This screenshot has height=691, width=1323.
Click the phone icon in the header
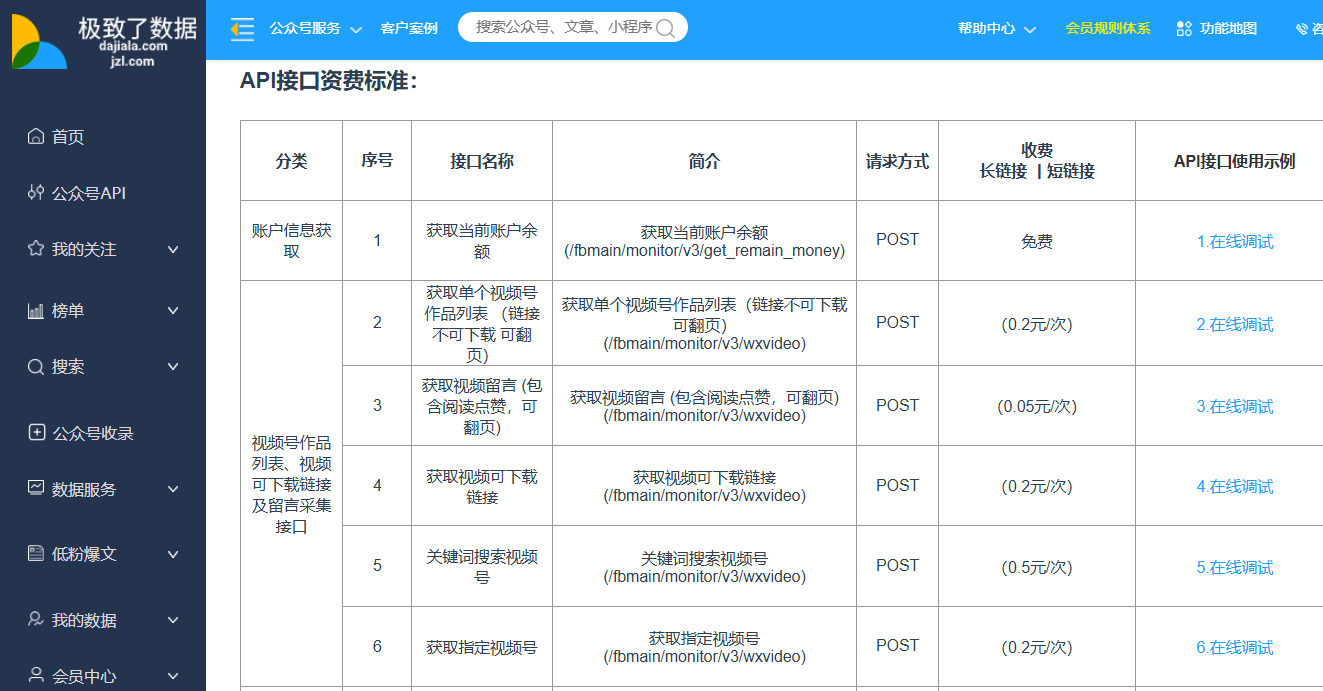(x=1302, y=29)
